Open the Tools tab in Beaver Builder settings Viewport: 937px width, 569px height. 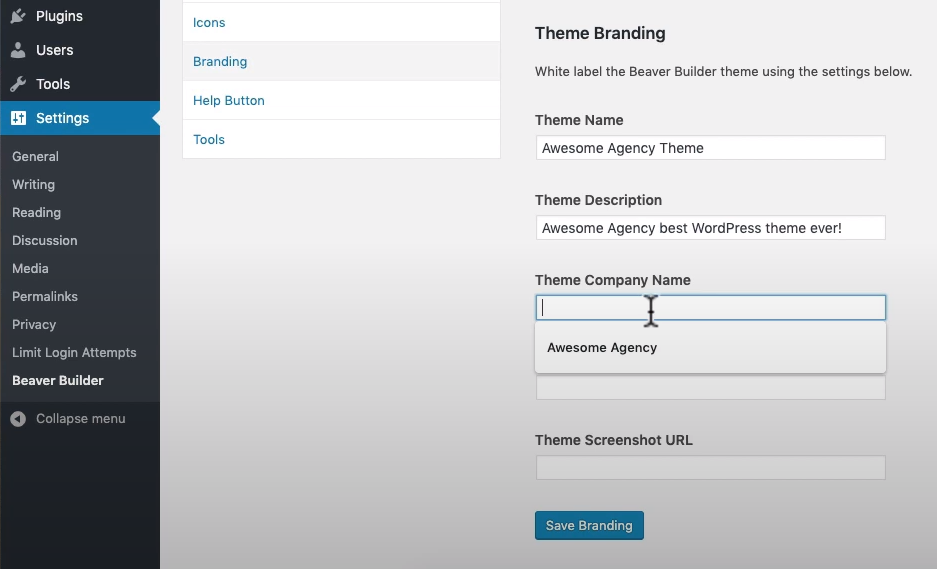tap(209, 139)
